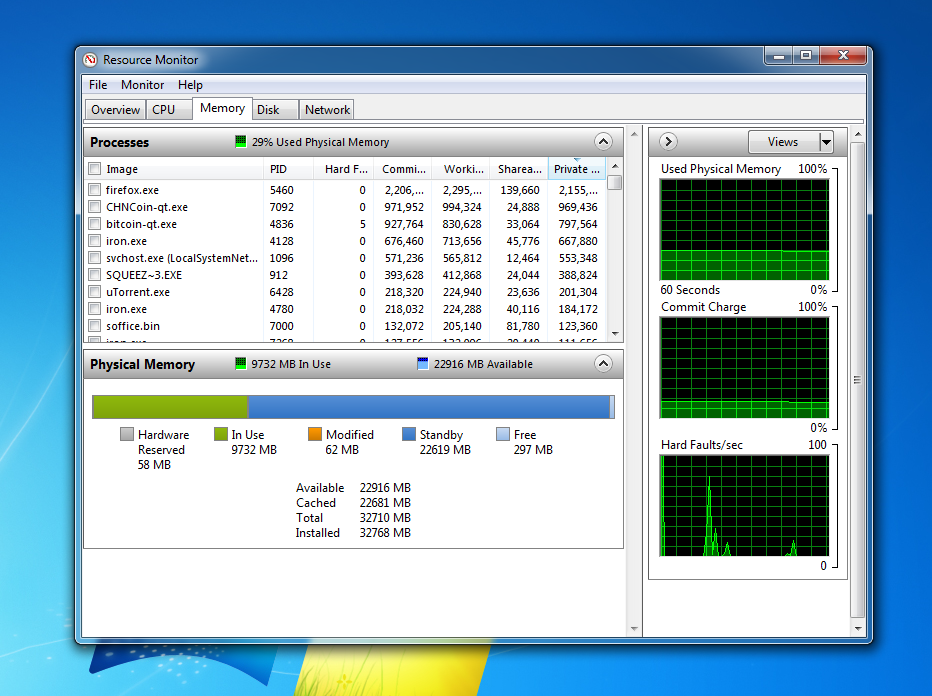
Task: Click the Resource Monitor title bar icon
Action: click(90, 59)
